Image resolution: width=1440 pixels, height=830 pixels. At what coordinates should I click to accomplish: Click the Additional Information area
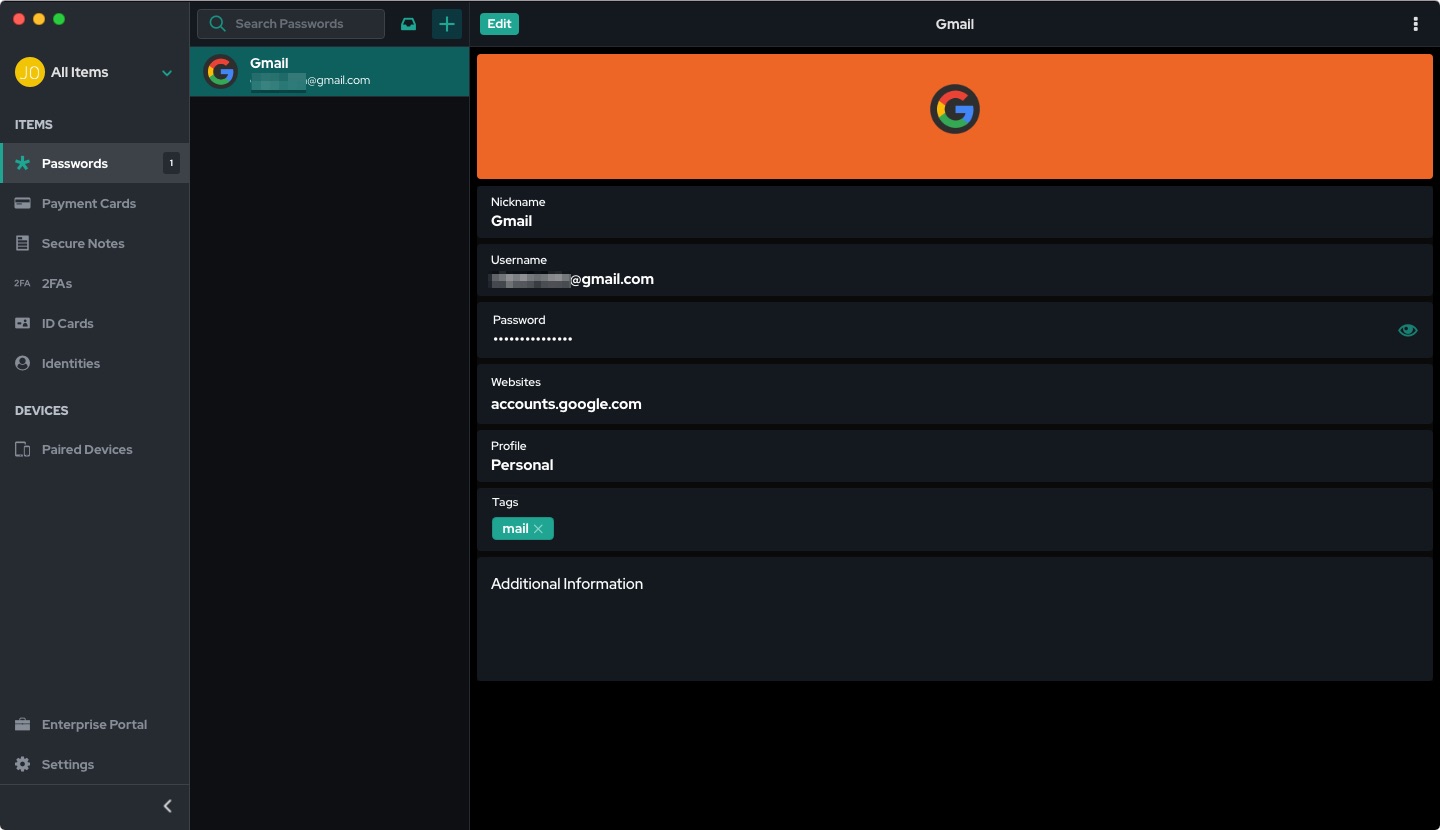tap(955, 619)
